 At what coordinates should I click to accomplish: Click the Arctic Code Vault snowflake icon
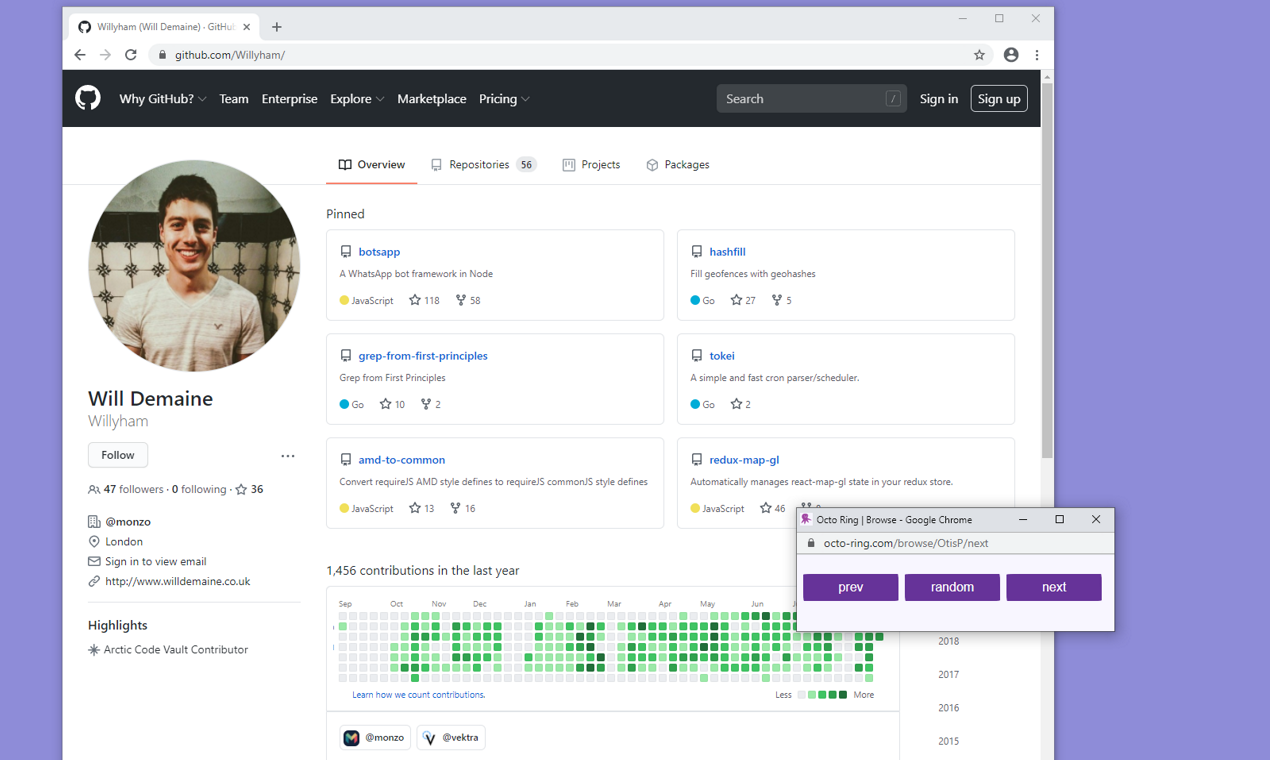(x=94, y=650)
